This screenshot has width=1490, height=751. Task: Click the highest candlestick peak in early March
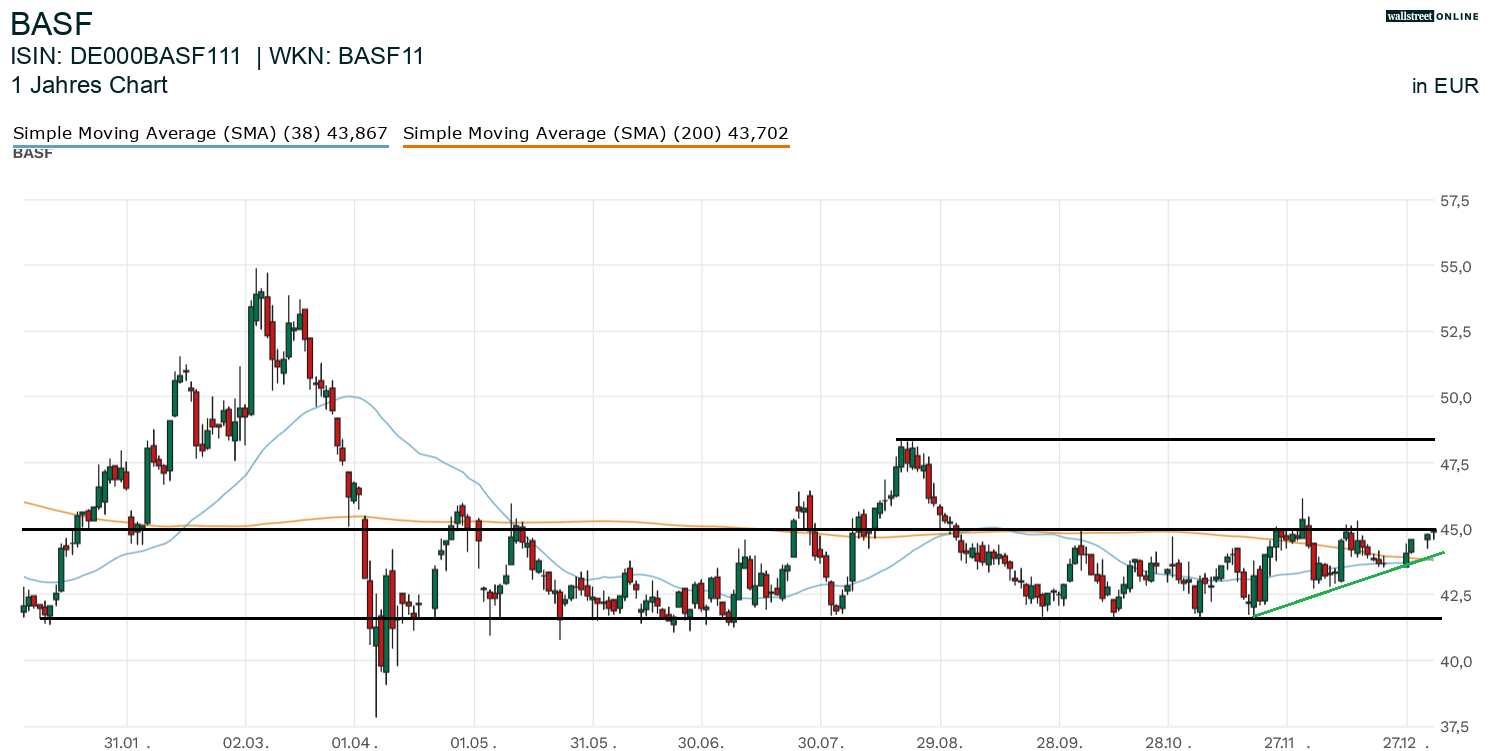pyautogui.click(x=256, y=270)
